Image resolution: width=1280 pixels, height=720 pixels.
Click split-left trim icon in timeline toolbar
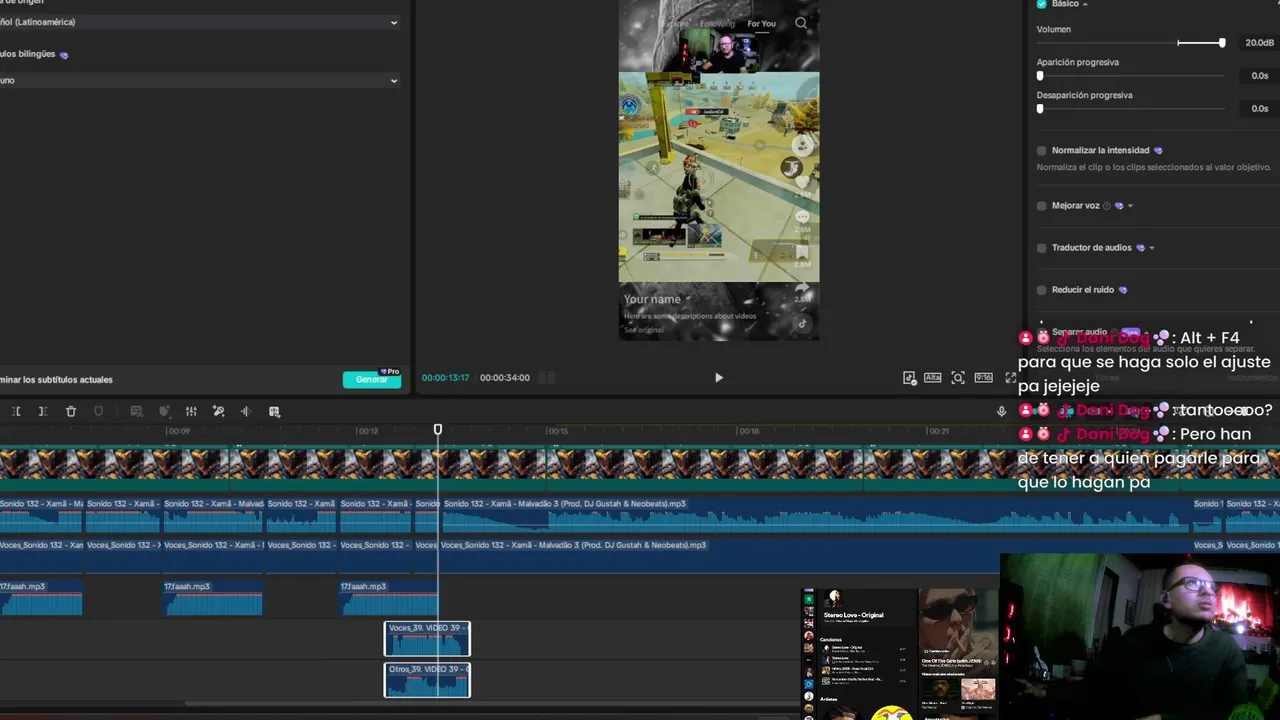16,411
